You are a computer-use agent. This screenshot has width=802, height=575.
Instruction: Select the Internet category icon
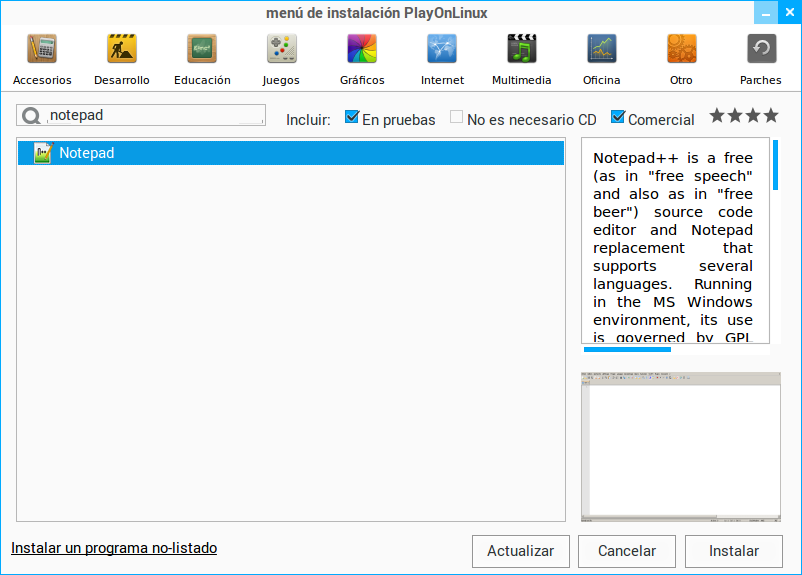click(442, 49)
